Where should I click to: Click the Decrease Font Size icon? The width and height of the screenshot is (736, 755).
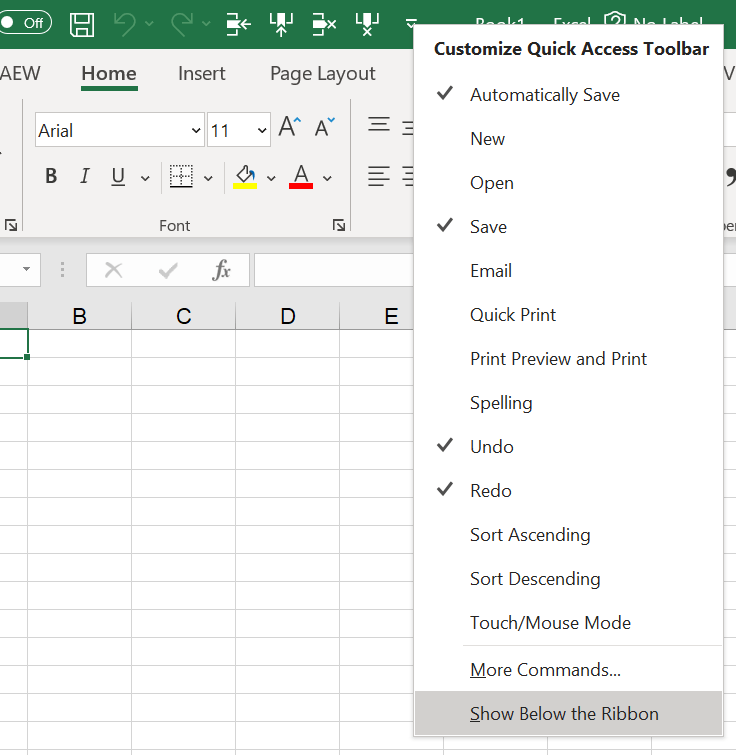click(x=325, y=128)
